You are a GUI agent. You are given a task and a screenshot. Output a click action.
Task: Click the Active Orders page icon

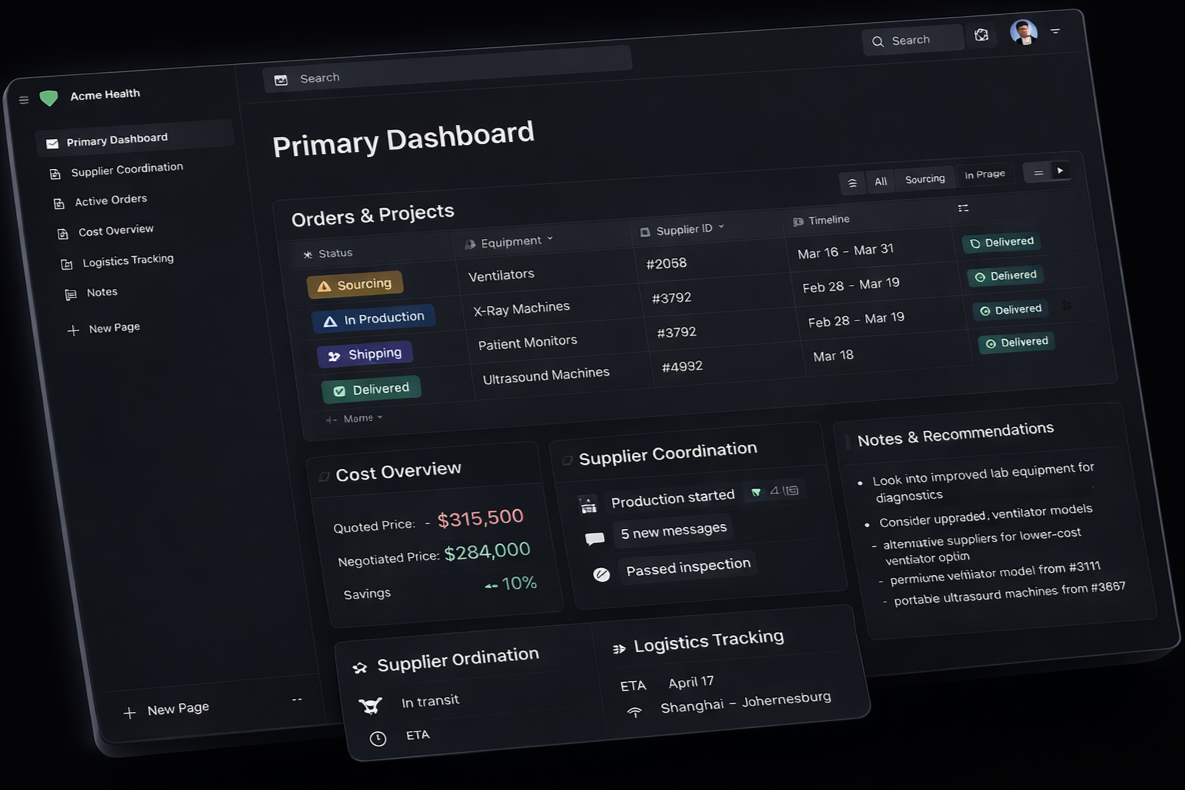click(59, 202)
